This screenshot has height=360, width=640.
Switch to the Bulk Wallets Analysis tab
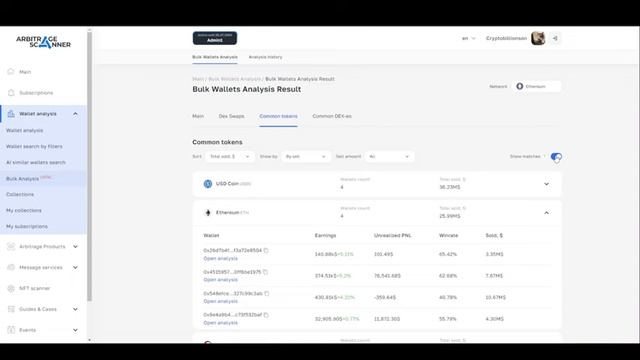pyautogui.click(x=215, y=57)
